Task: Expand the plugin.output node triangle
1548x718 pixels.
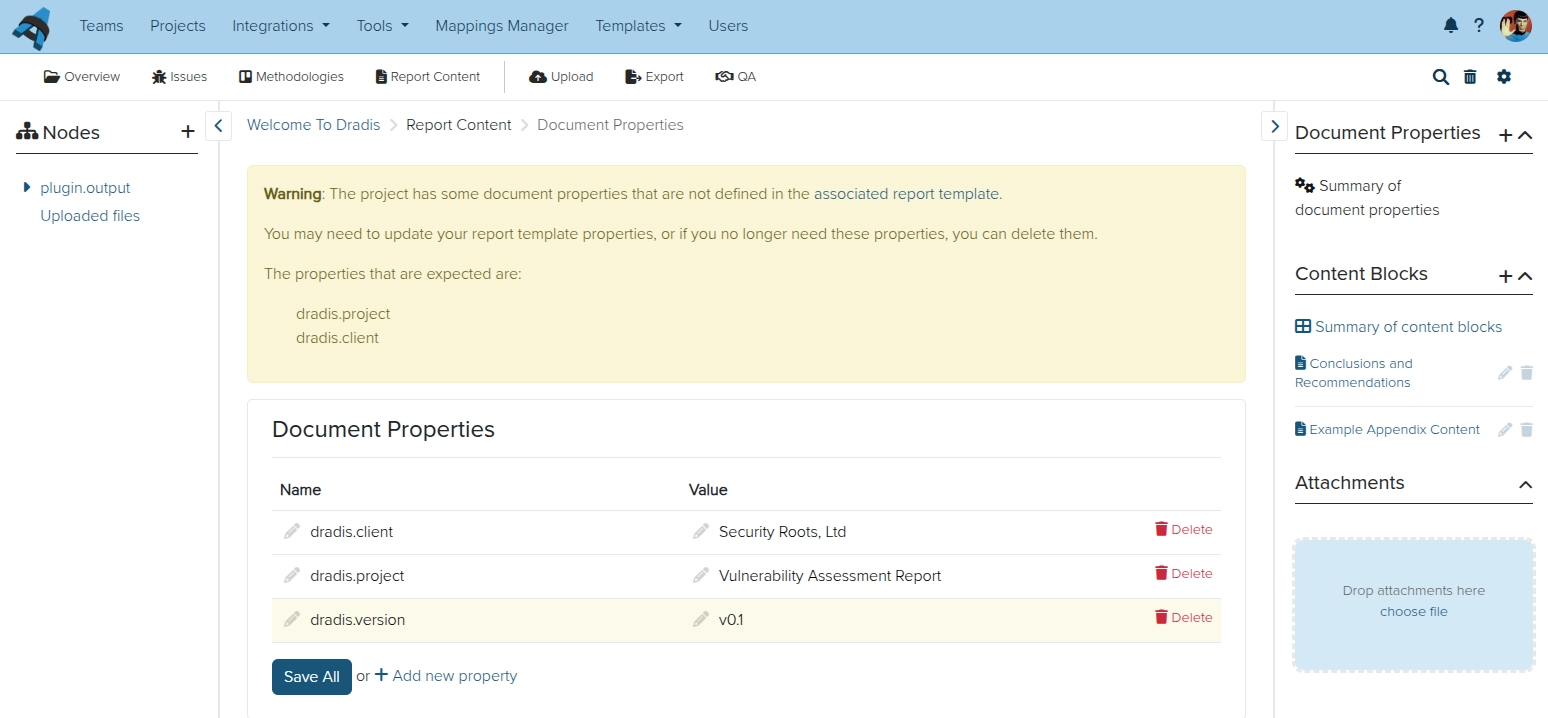Action: (27, 187)
